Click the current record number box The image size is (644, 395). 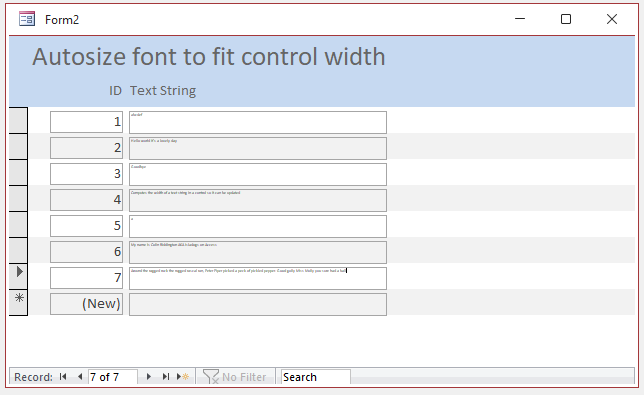pyautogui.click(x=113, y=377)
